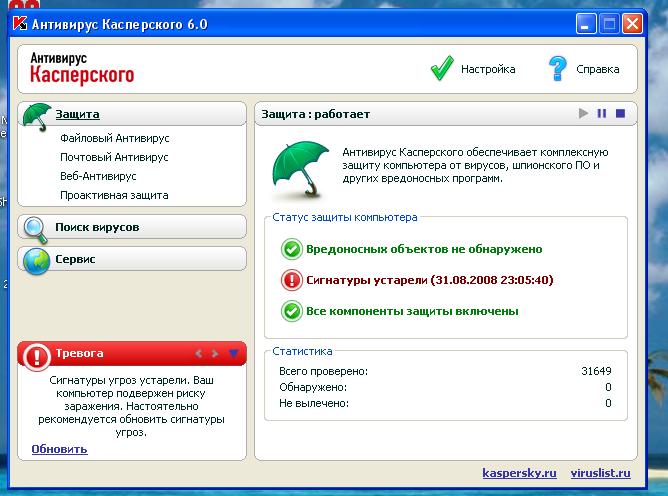Click the Не вылечено statistics row label
The height and width of the screenshot is (496, 668).
[x=314, y=403]
